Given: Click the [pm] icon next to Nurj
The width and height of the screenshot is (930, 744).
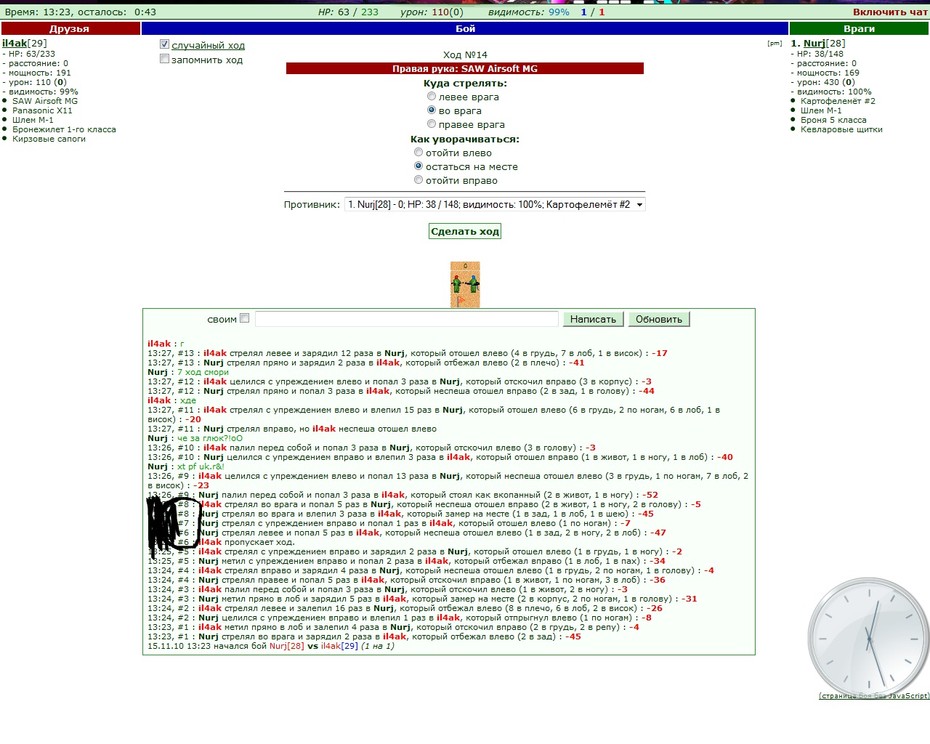Looking at the screenshot, I should 775,43.
